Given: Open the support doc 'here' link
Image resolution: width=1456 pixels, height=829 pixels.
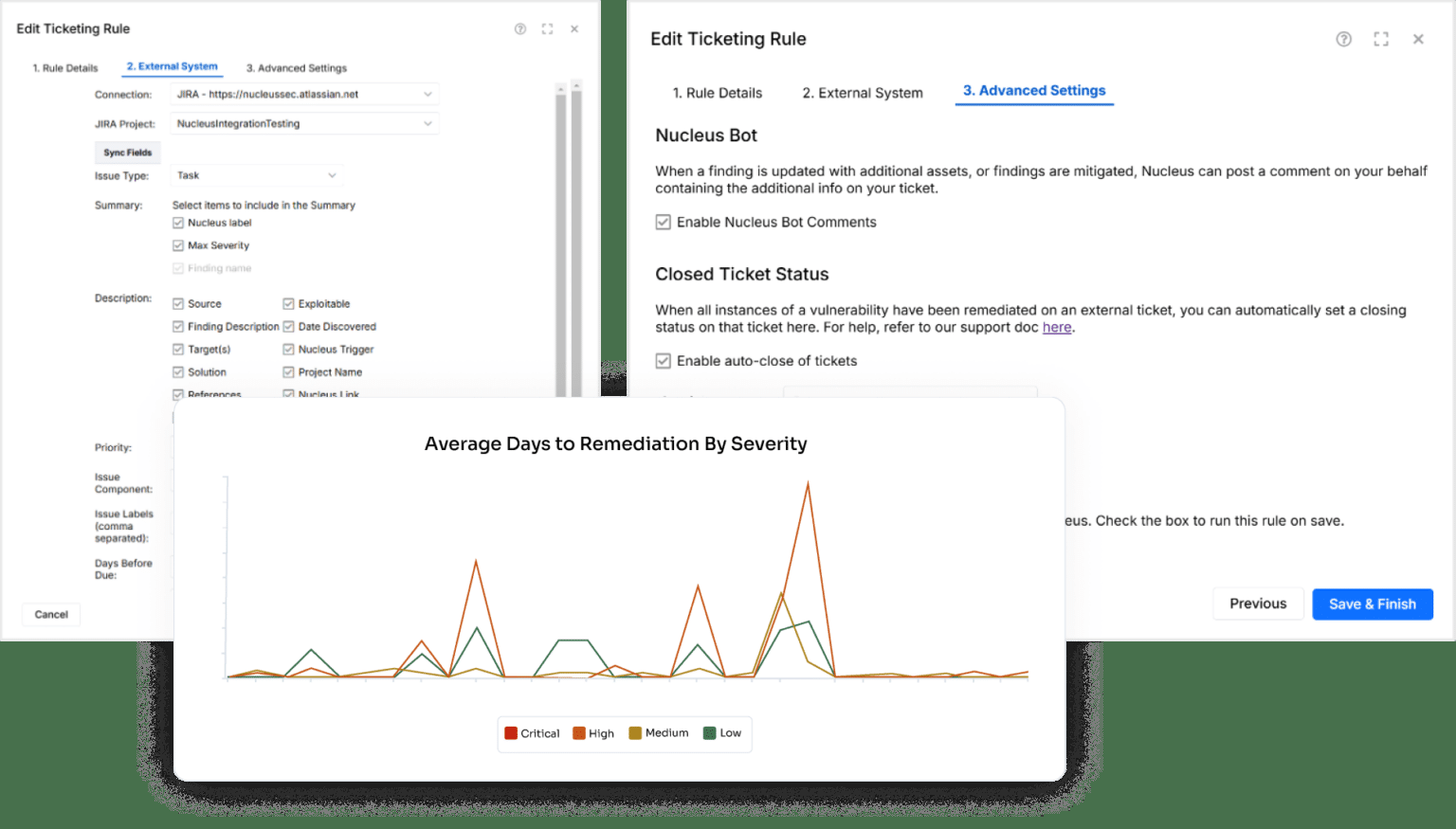Looking at the screenshot, I should coord(1057,328).
